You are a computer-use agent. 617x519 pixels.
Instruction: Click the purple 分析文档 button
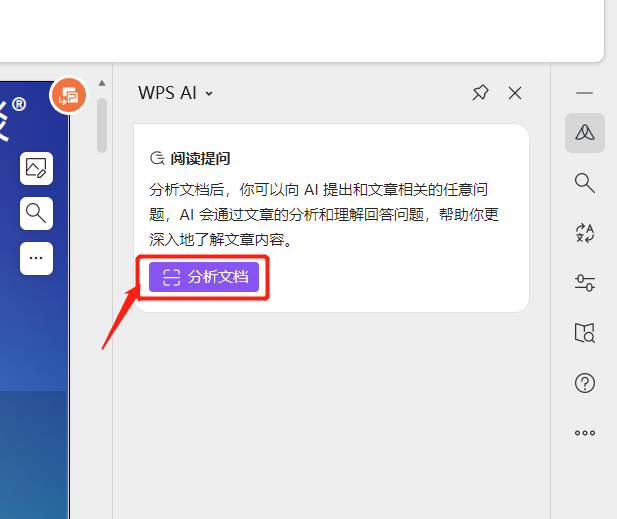point(204,277)
